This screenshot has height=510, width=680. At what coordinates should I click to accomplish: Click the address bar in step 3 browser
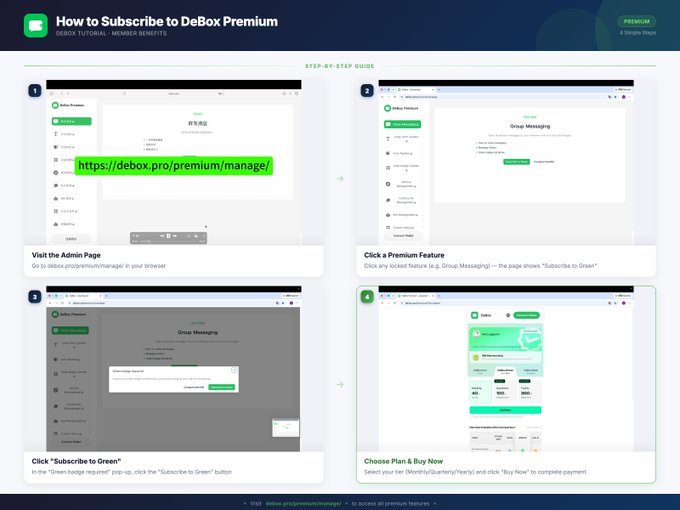click(x=171, y=303)
